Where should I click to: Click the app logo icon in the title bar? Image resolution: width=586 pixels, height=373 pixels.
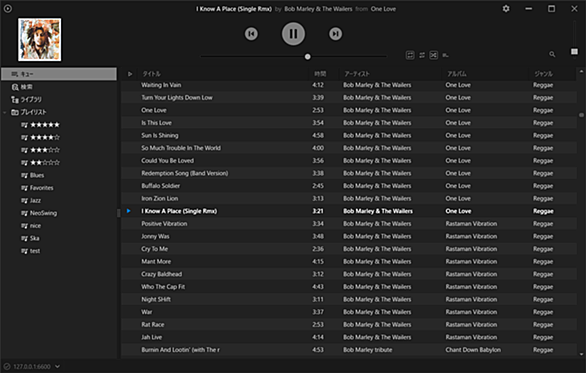coord(7,9)
